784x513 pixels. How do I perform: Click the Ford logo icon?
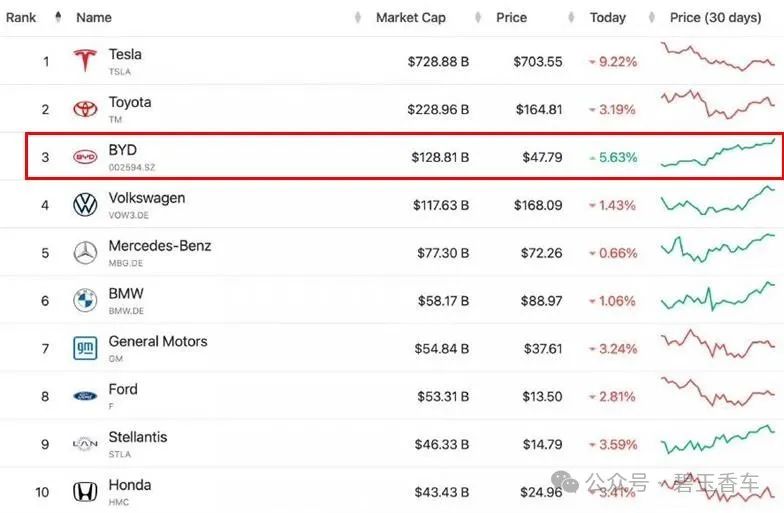click(x=85, y=396)
